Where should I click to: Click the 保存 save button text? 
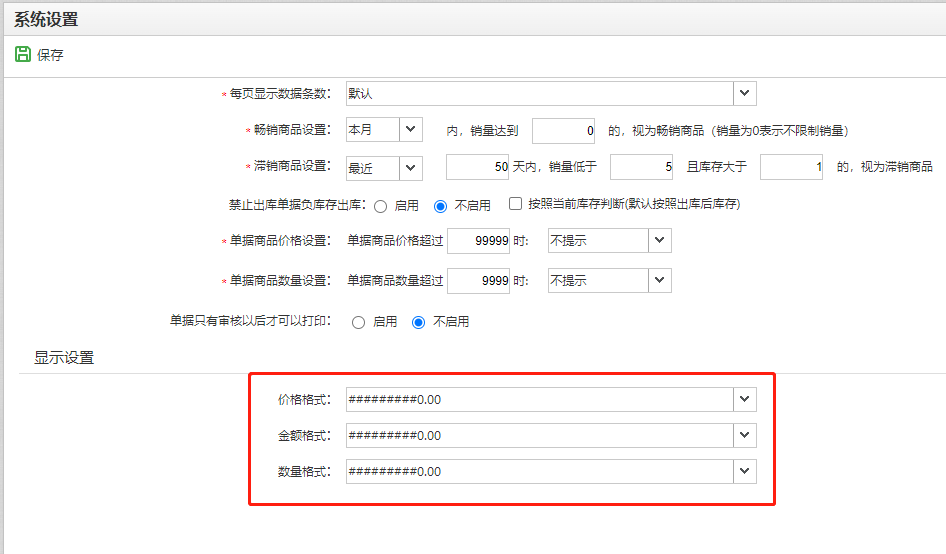(50, 55)
